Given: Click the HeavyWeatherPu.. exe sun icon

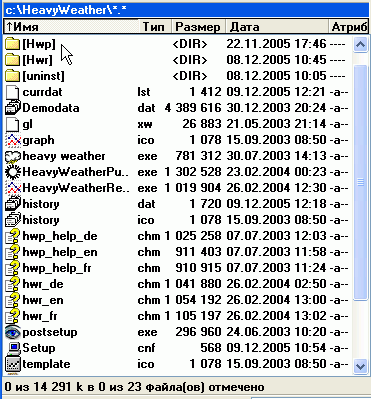Looking at the screenshot, I should coord(13,172).
